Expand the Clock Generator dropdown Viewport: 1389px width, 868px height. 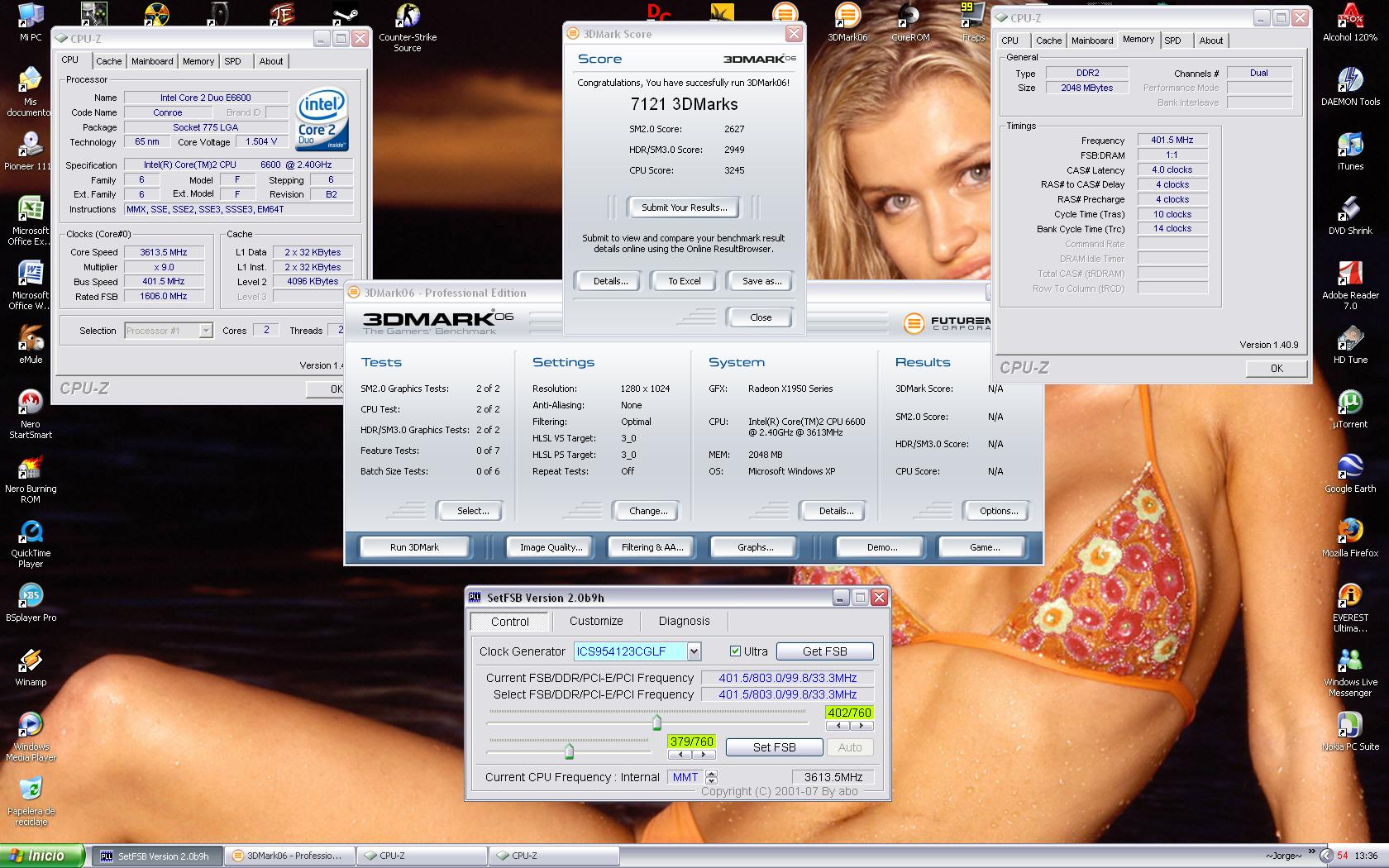tap(694, 651)
